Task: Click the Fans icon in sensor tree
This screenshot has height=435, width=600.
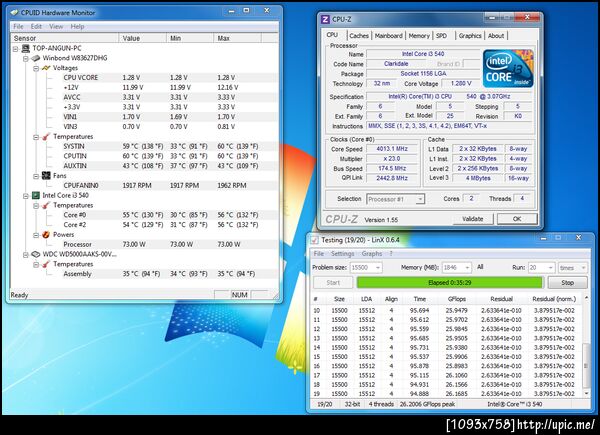Action: click(46, 176)
